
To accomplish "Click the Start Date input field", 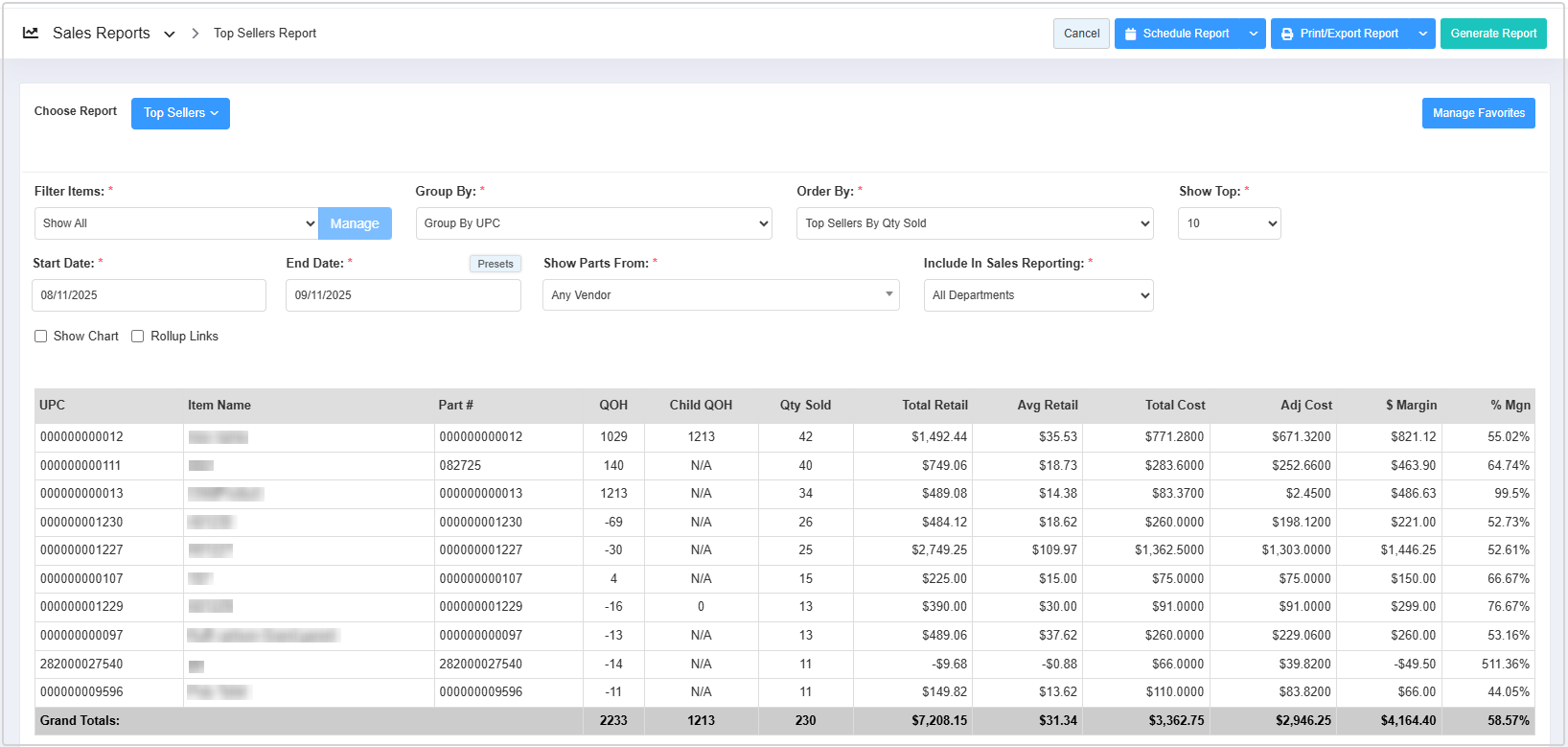I will pos(149,295).
